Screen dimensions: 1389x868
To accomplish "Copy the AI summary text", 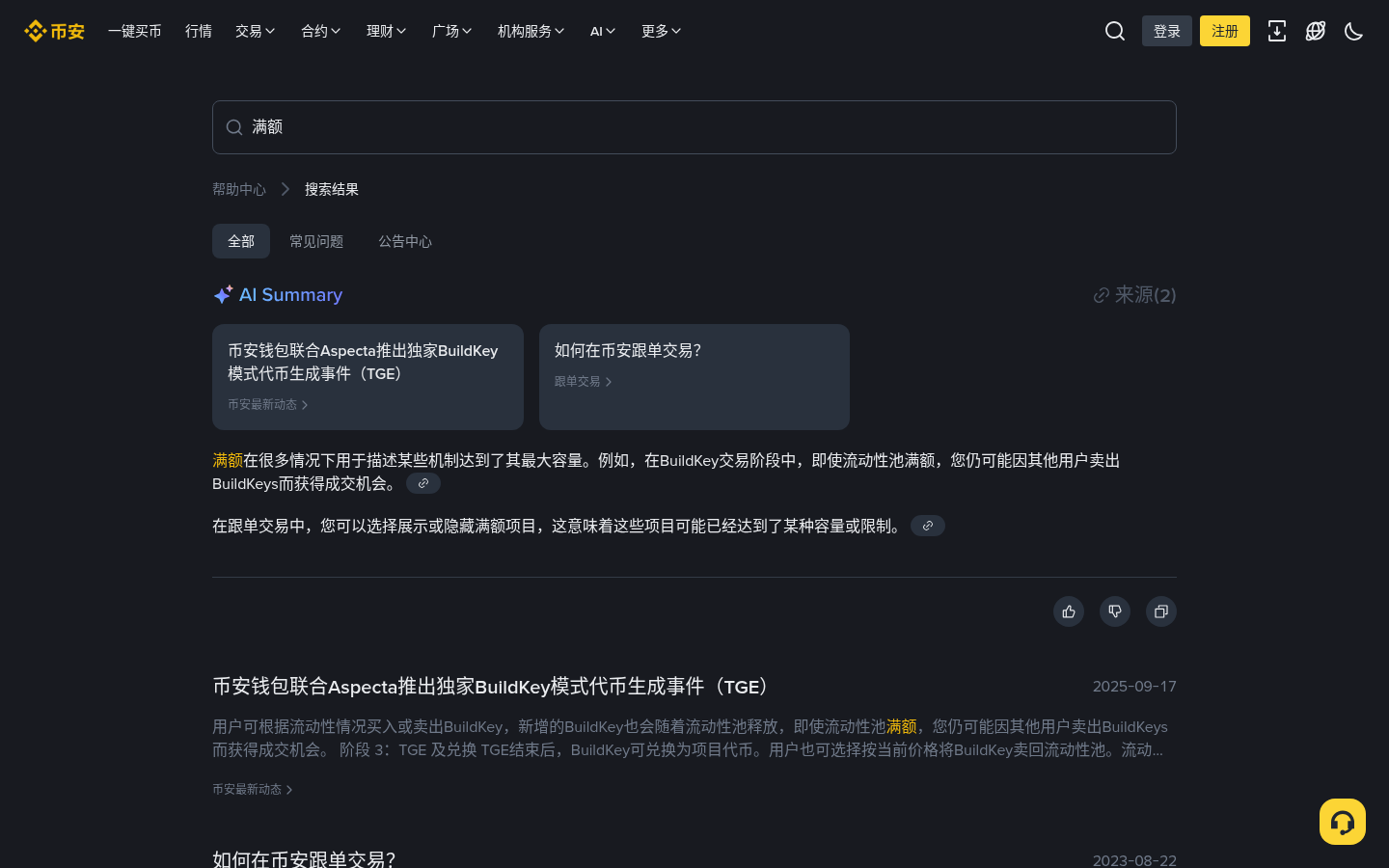I will [x=1161, y=611].
